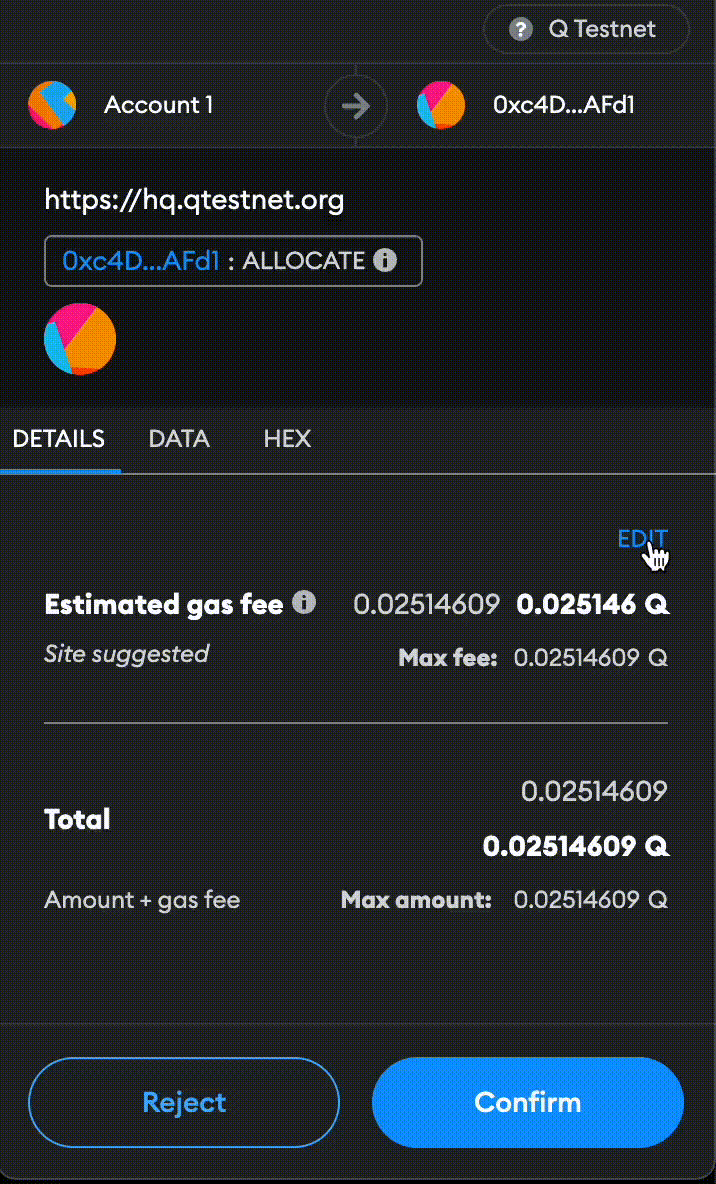This screenshot has height=1184, width=716.
Task: Open the Q Testnet network selector
Action: click(586, 29)
